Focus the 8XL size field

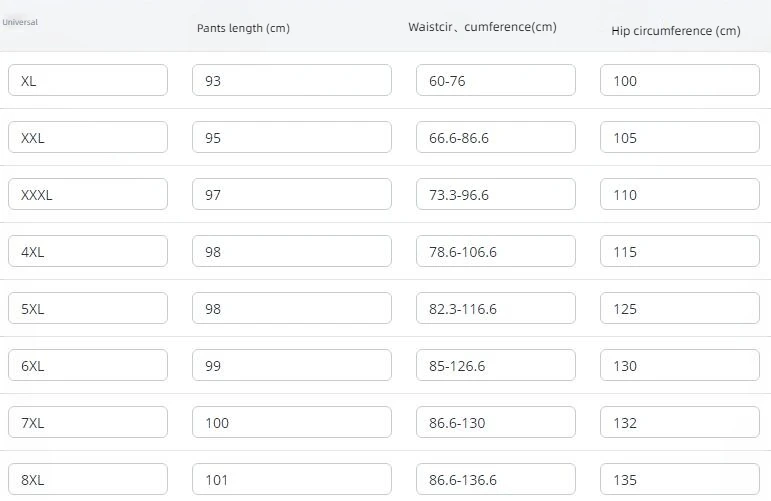point(88,480)
